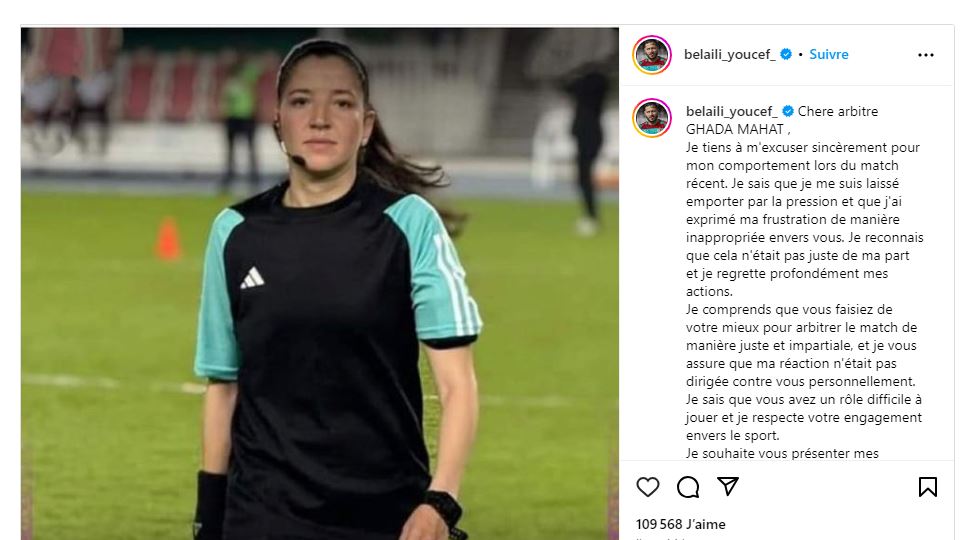Screen dimensions: 976x540
Task: Click verified badge beside header username
Action: pos(786,54)
